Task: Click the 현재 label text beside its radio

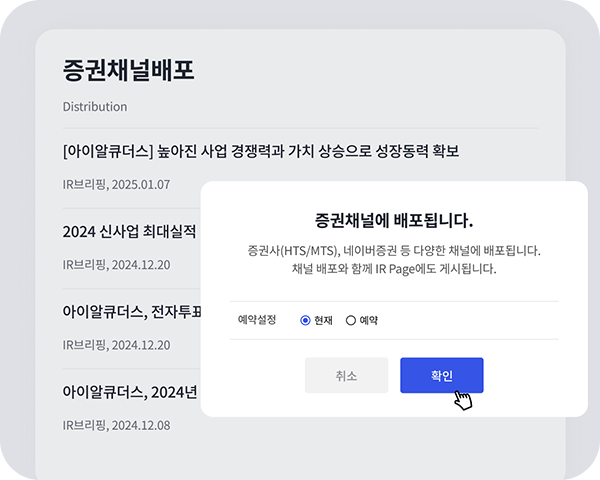Action: pos(323,320)
